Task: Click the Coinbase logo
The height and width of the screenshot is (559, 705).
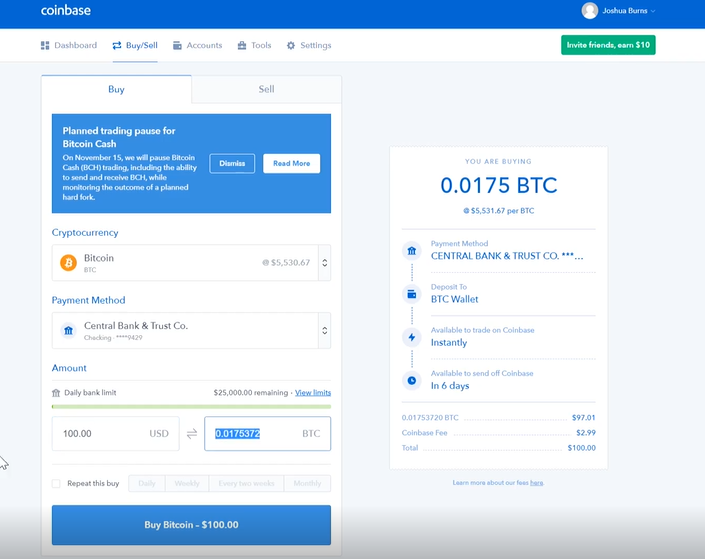Action: coord(66,10)
